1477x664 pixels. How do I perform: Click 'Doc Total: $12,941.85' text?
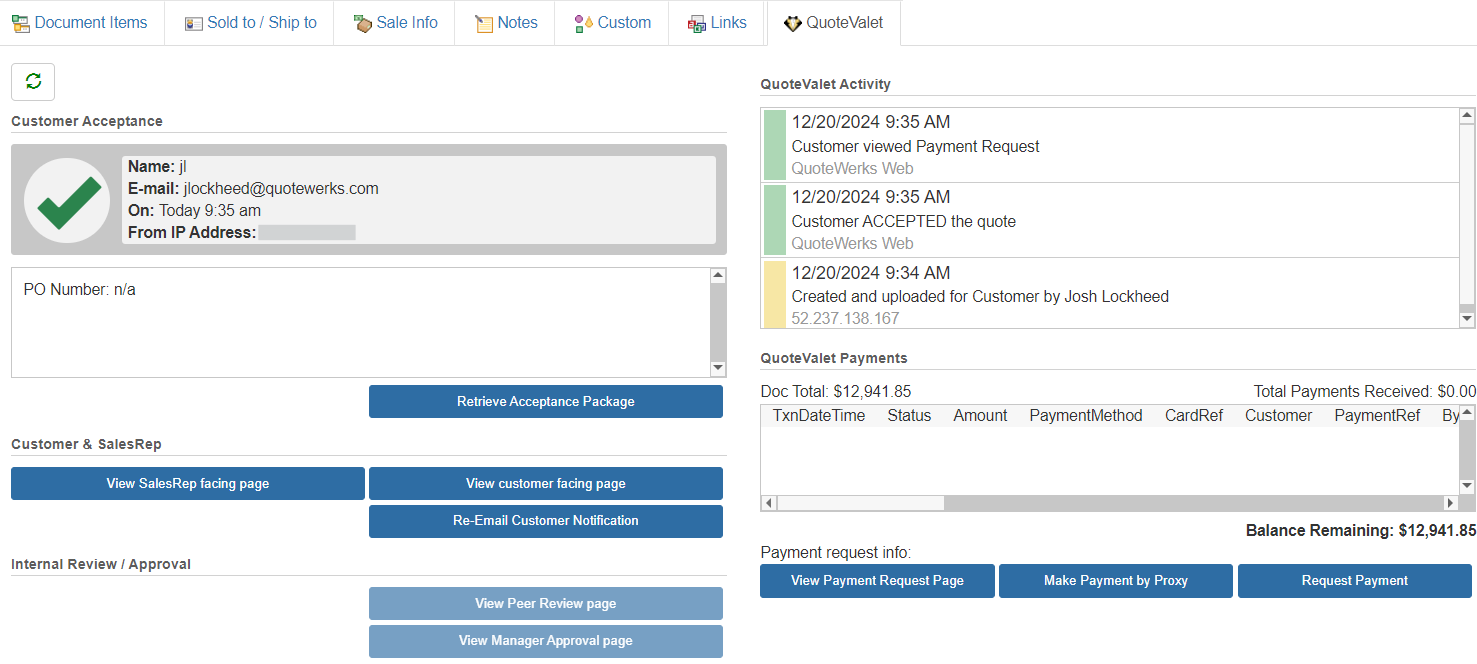[x=836, y=392]
